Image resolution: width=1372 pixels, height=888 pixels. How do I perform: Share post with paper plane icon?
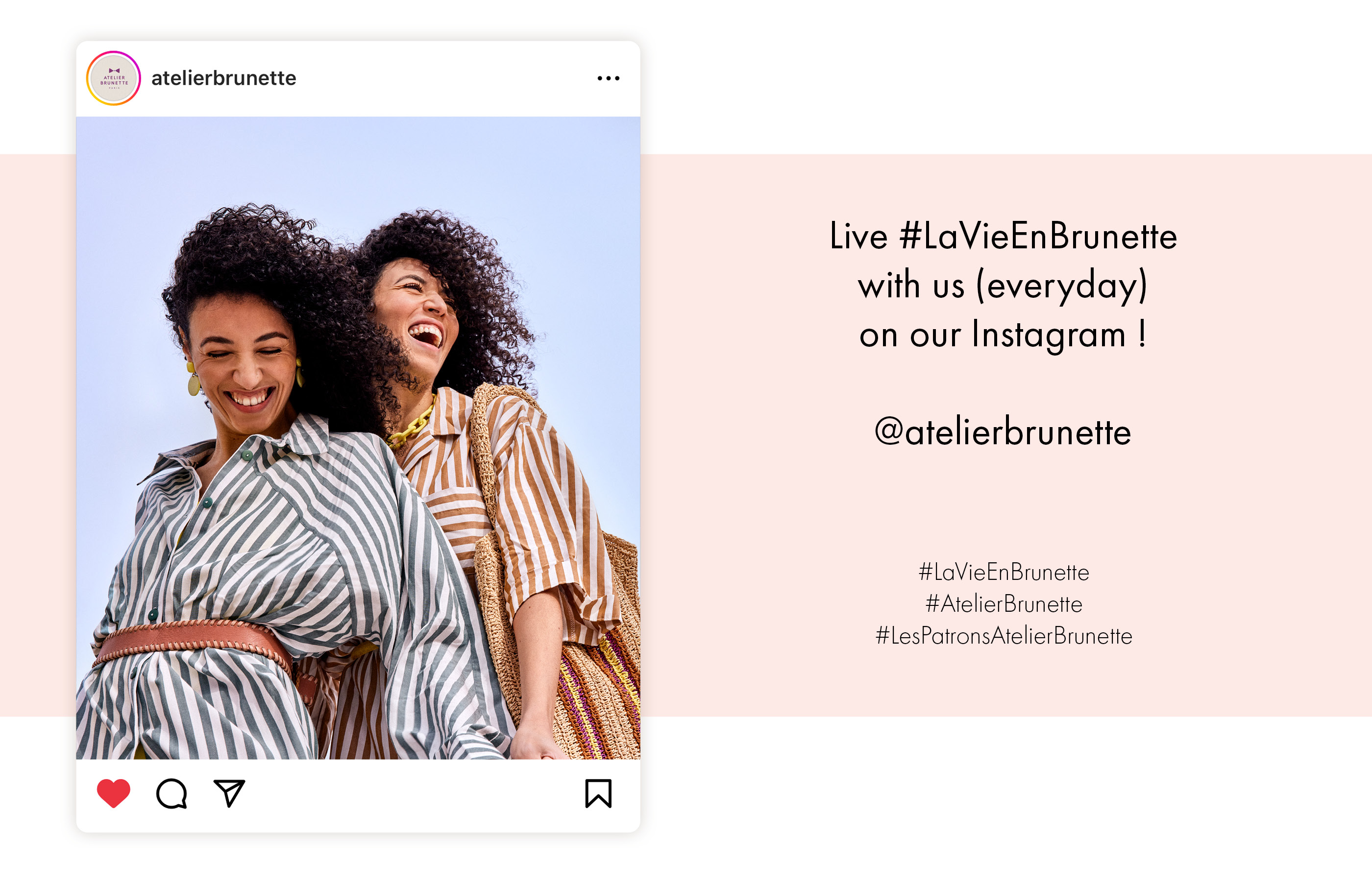[229, 793]
